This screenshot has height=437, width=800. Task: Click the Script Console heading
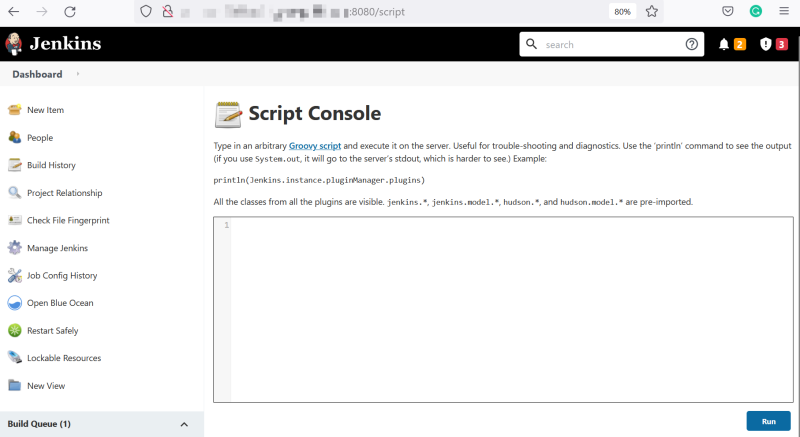(315, 113)
